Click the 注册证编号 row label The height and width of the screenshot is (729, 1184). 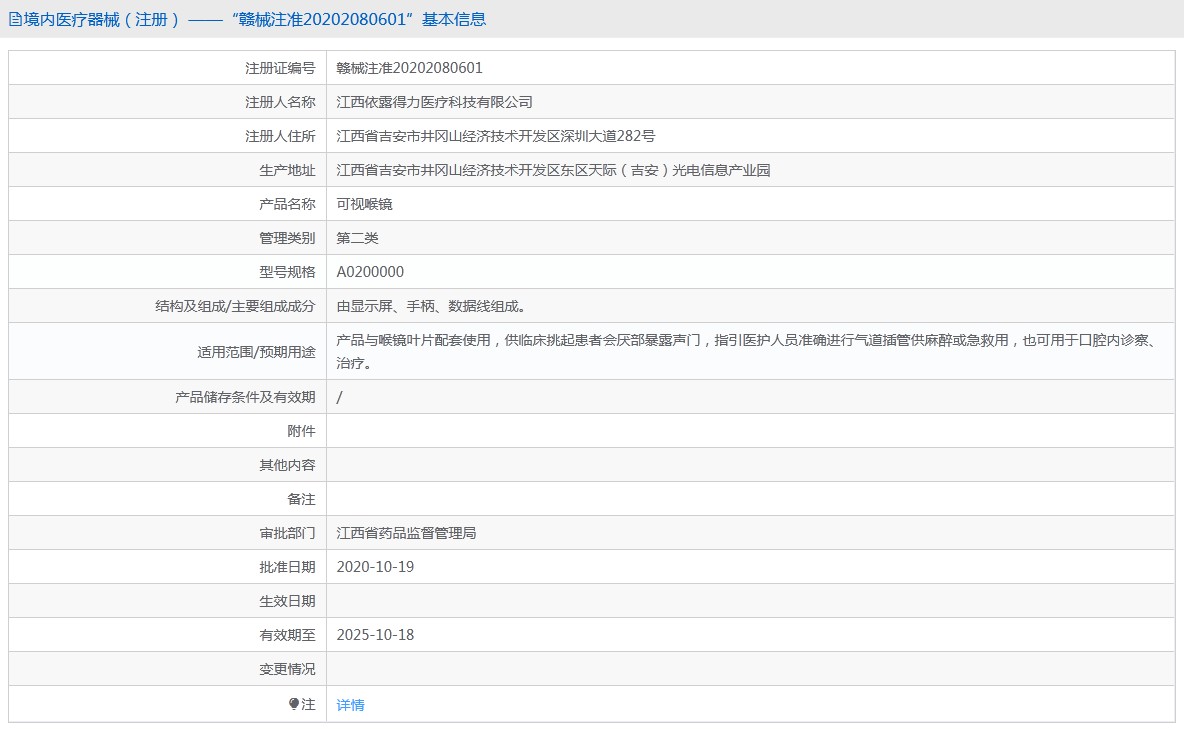(x=280, y=68)
